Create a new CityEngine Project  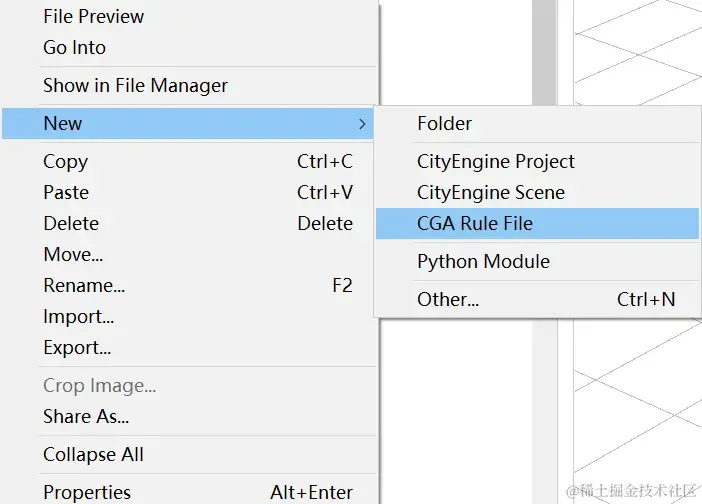496,161
